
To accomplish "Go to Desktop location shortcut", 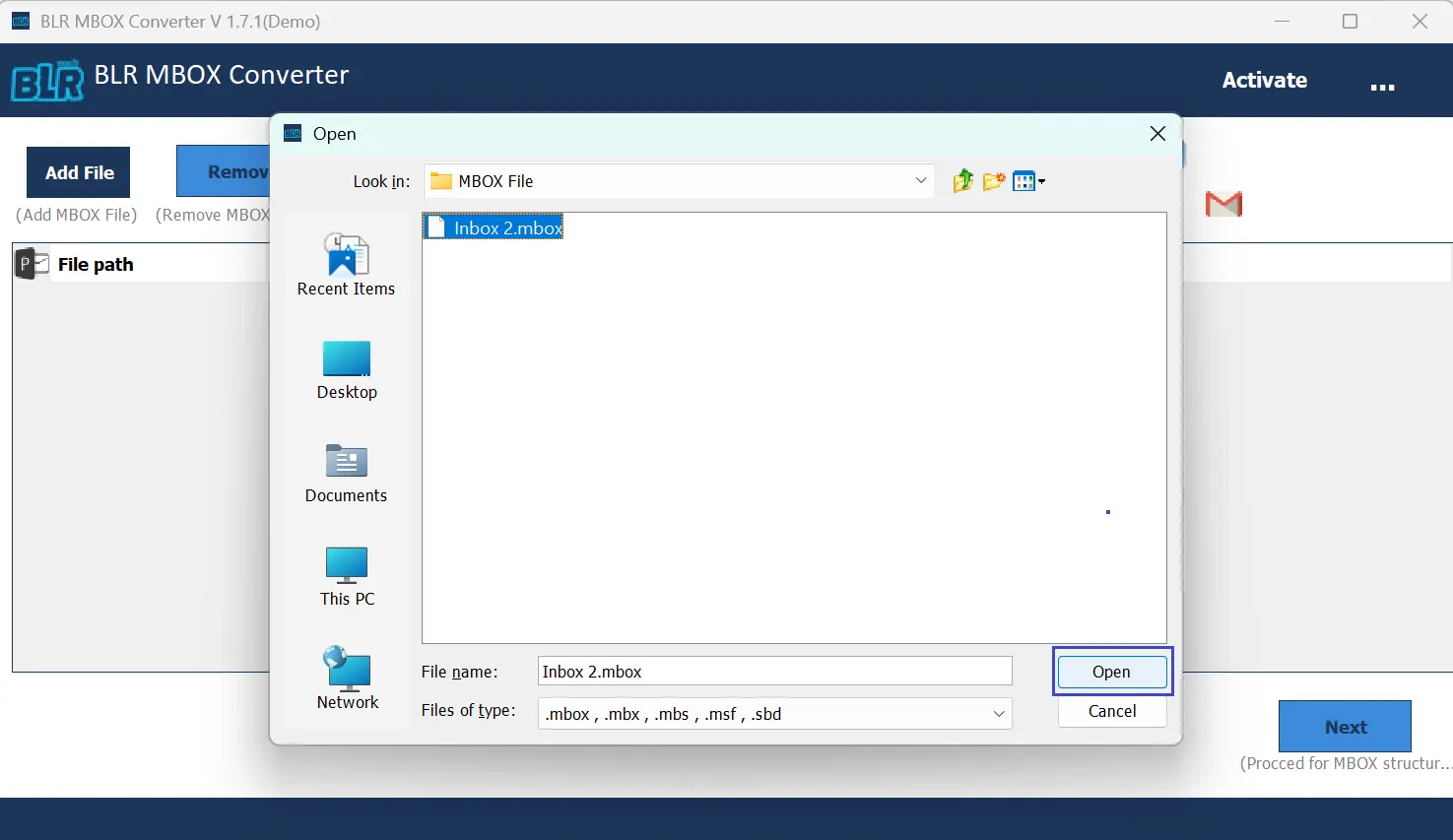I will (x=346, y=370).
